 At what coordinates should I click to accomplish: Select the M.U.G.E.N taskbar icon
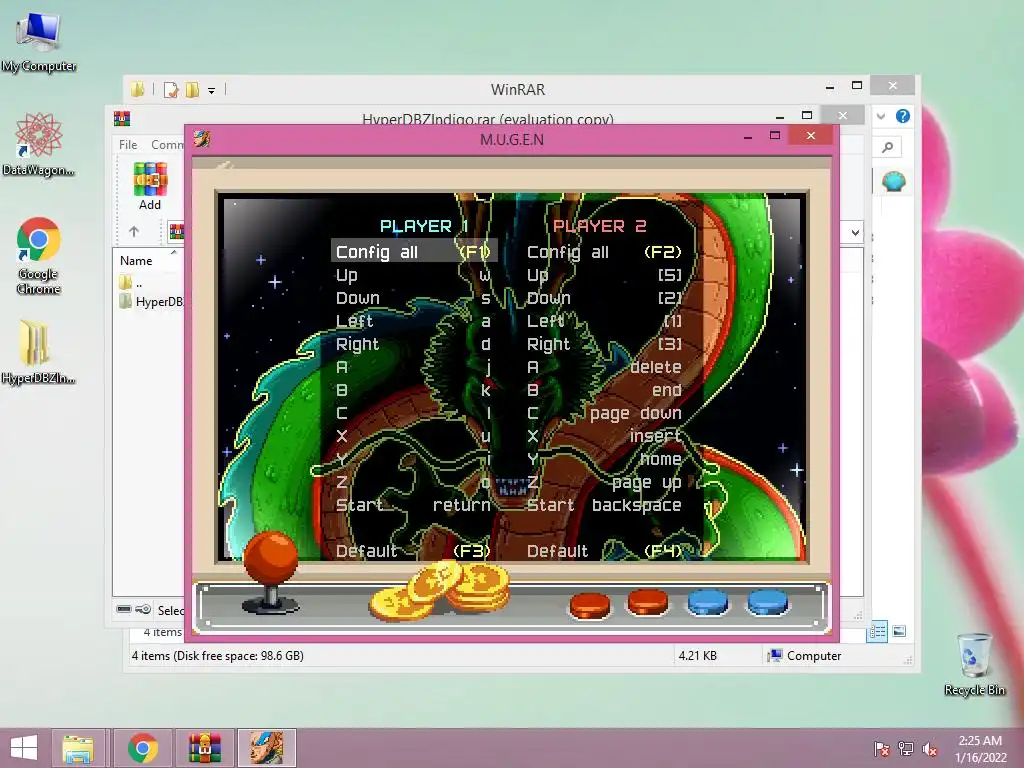266,748
